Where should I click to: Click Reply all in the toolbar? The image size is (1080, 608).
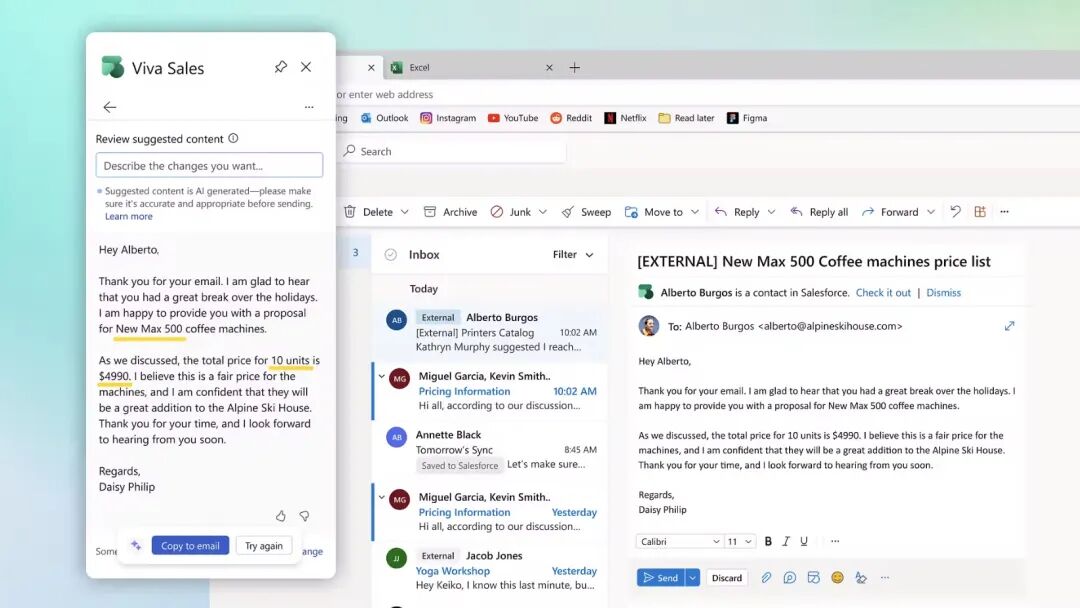(x=819, y=211)
